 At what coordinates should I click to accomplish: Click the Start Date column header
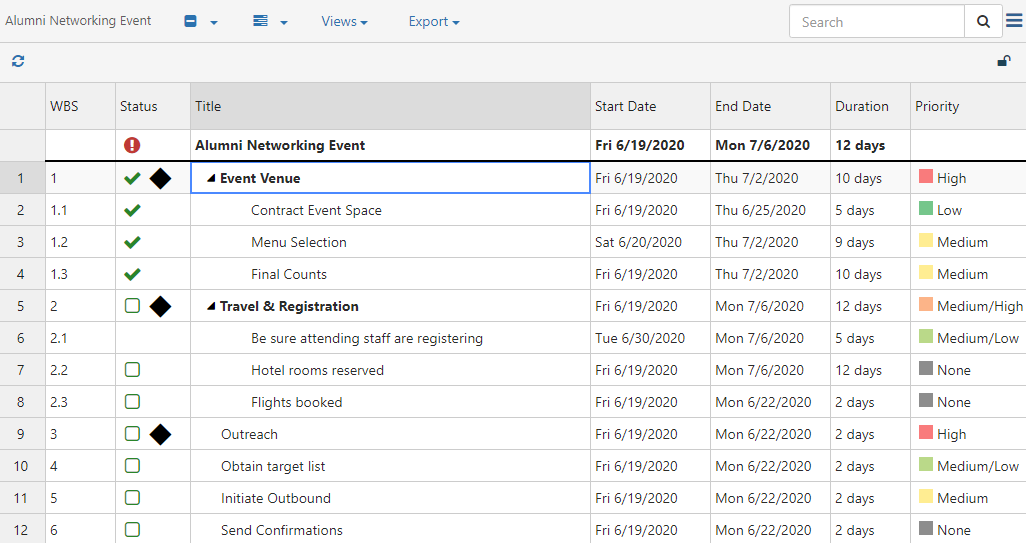click(x=626, y=107)
